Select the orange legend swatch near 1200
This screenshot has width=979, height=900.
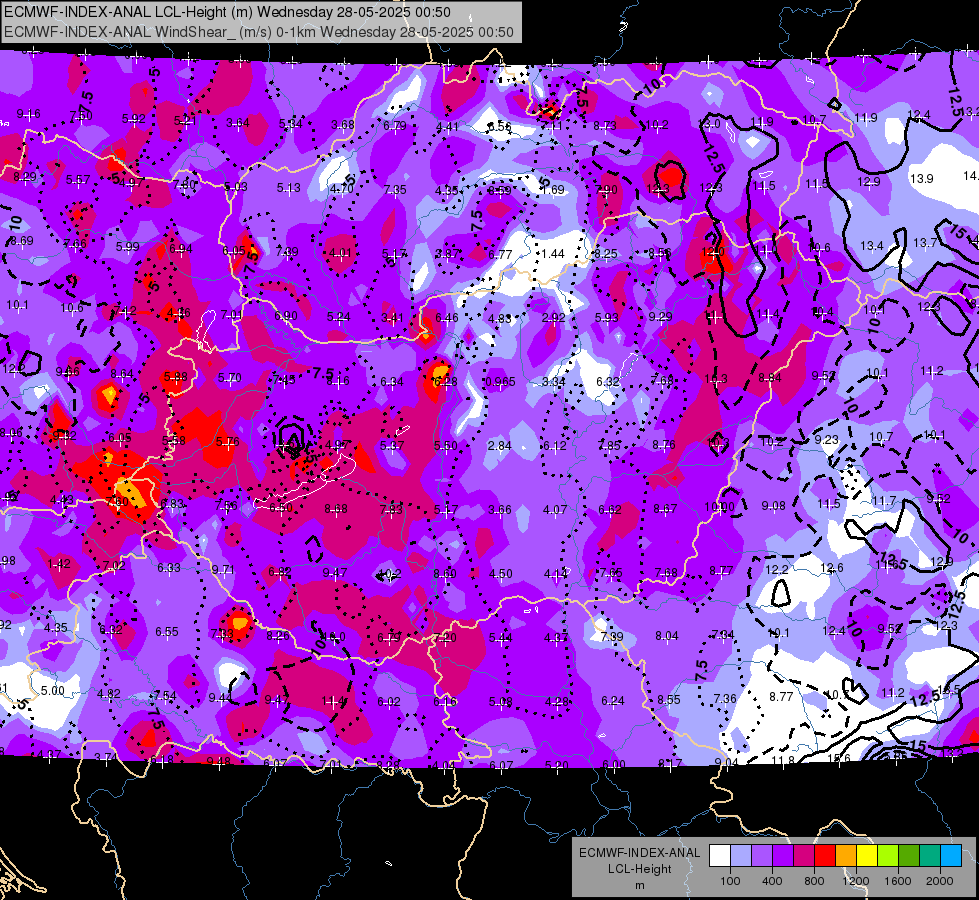coord(846,855)
